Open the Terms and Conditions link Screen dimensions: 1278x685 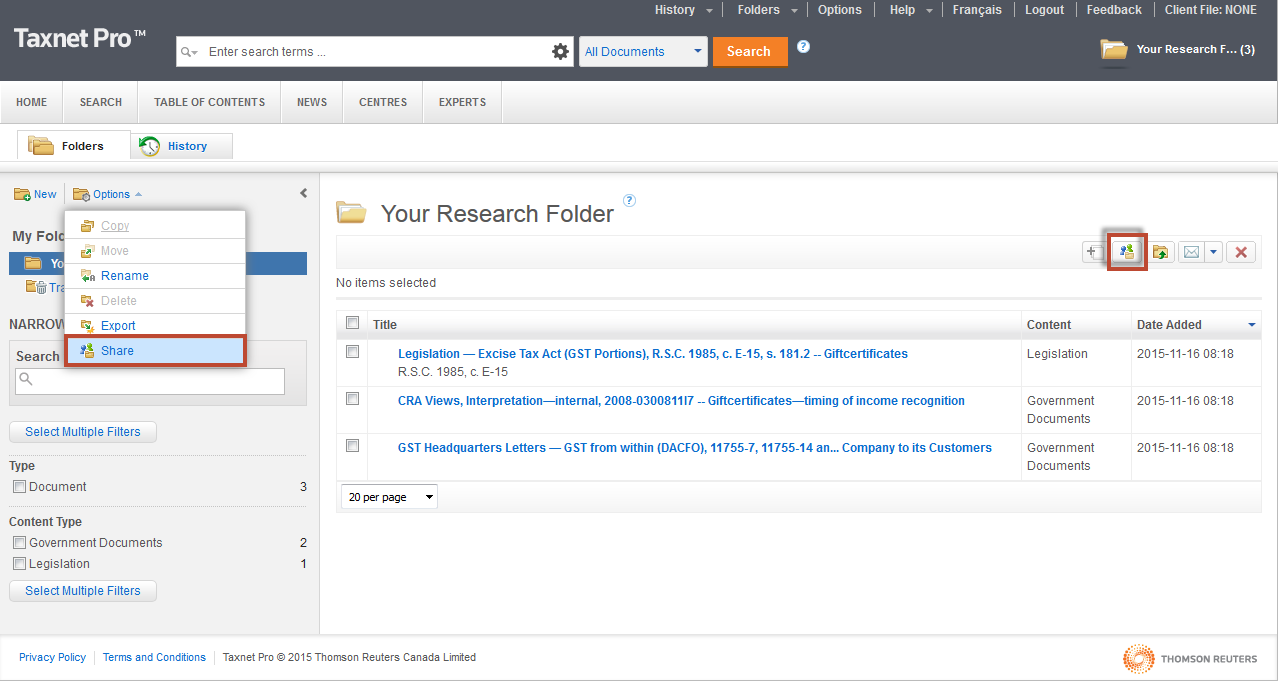[154, 658]
